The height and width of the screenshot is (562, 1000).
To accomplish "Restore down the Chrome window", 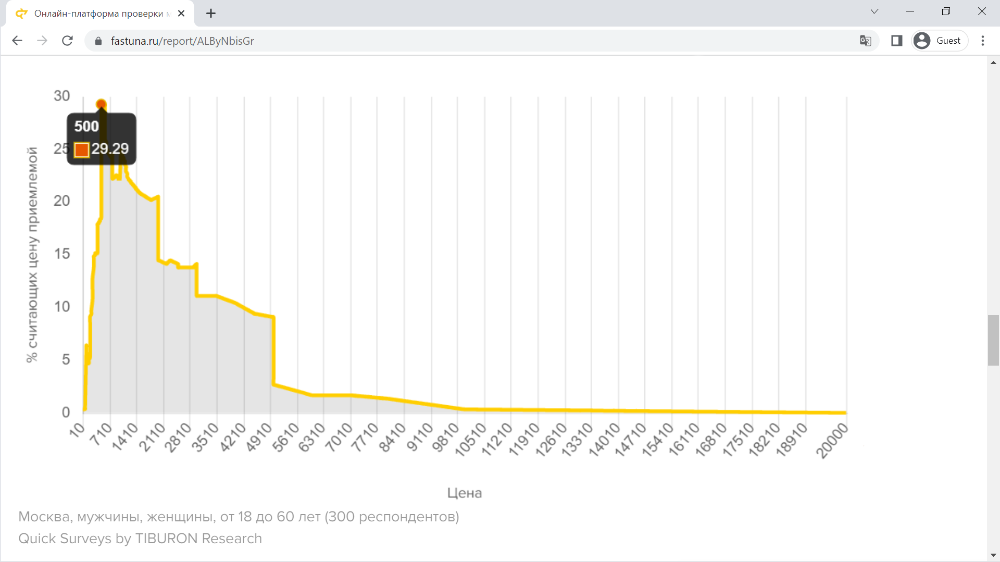I will (946, 11).
